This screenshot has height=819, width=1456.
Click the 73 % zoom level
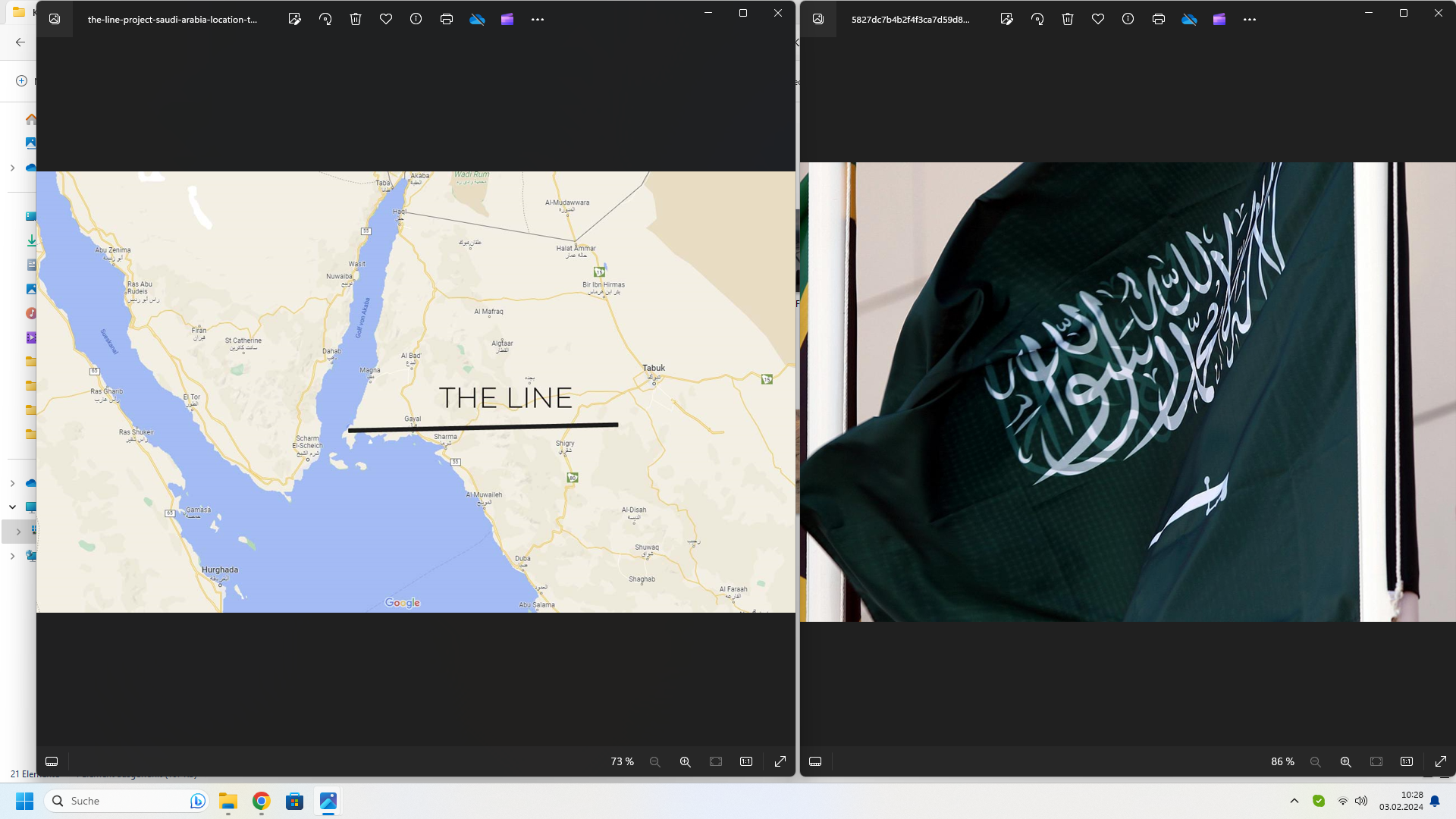point(622,761)
